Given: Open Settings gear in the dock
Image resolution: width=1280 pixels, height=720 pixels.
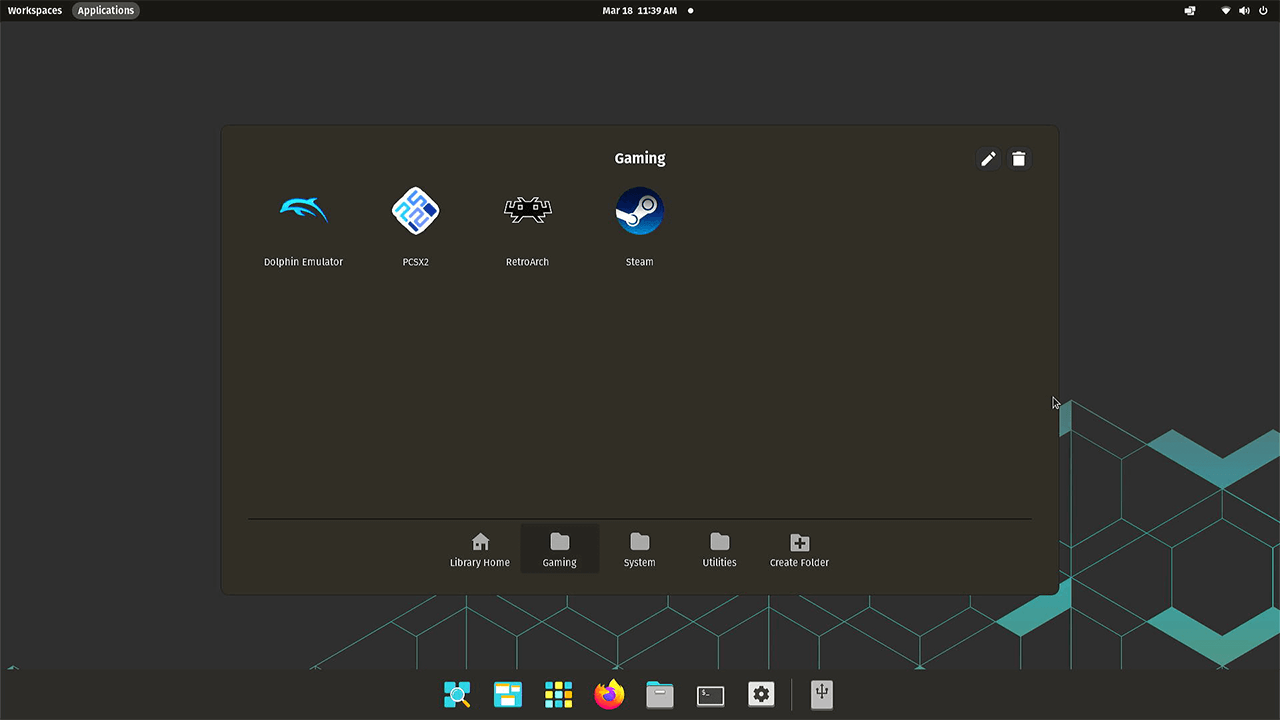Looking at the screenshot, I should click(761, 694).
